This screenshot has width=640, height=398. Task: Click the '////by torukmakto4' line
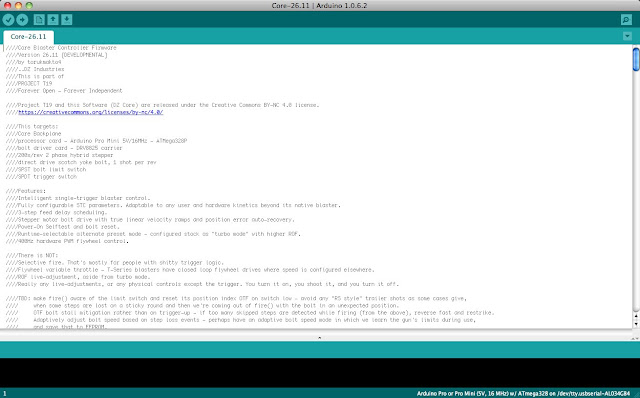pyautogui.click(x=33, y=62)
